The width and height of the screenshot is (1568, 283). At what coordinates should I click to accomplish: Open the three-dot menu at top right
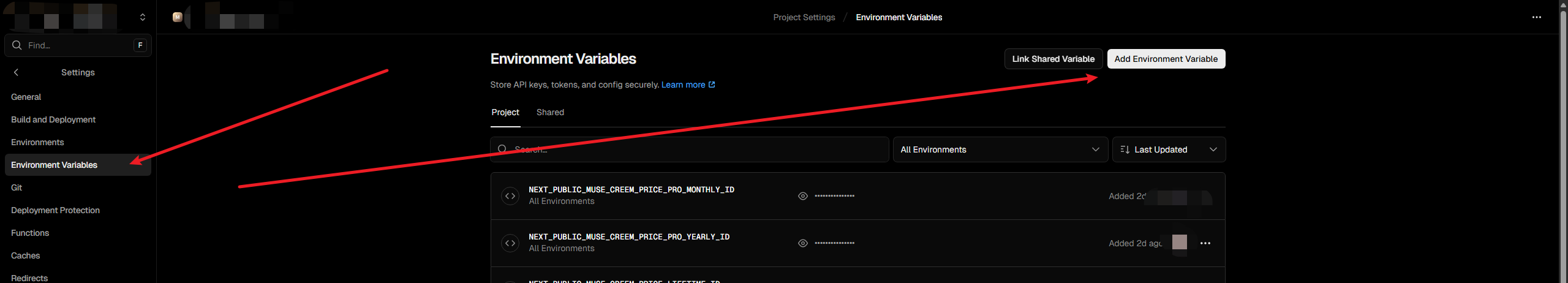pyautogui.click(x=1536, y=17)
